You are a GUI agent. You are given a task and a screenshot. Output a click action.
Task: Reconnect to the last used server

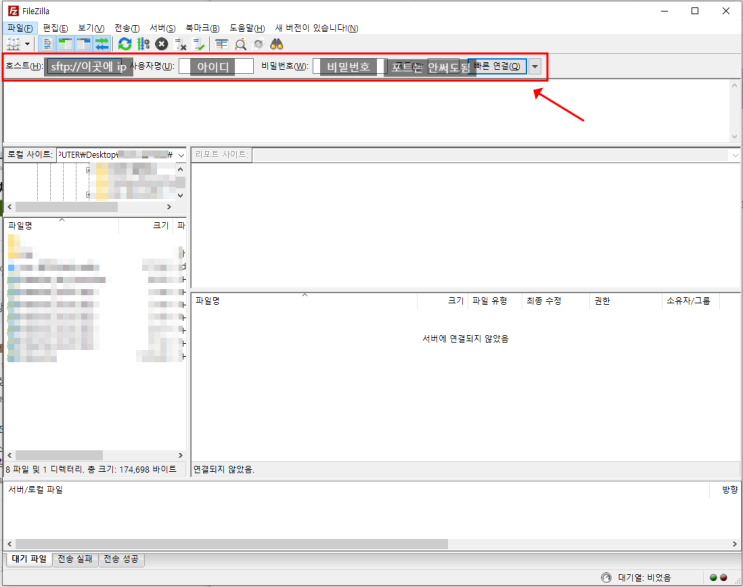[x=199, y=44]
